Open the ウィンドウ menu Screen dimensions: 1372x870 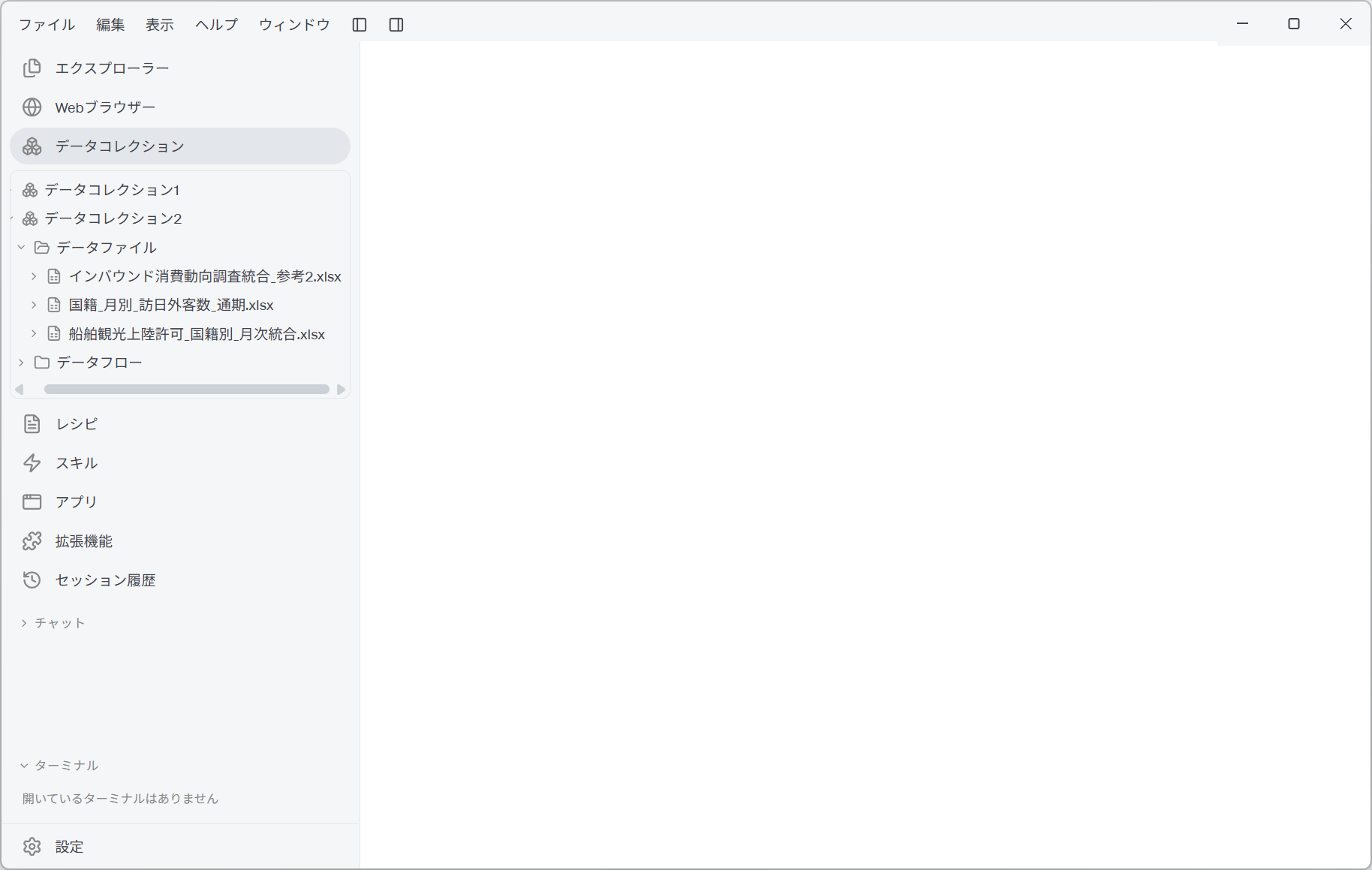(x=294, y=25)
